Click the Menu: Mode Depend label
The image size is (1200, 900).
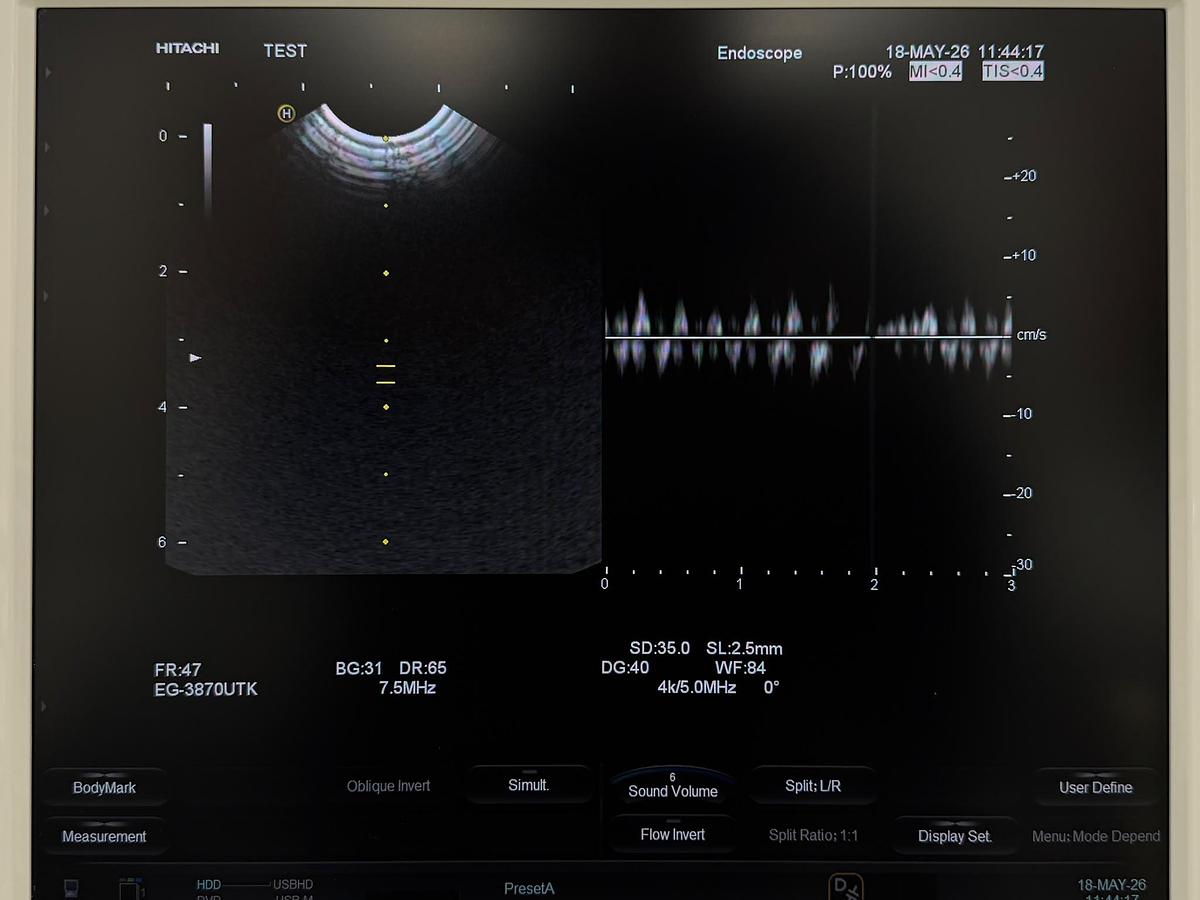point(1096,836)
